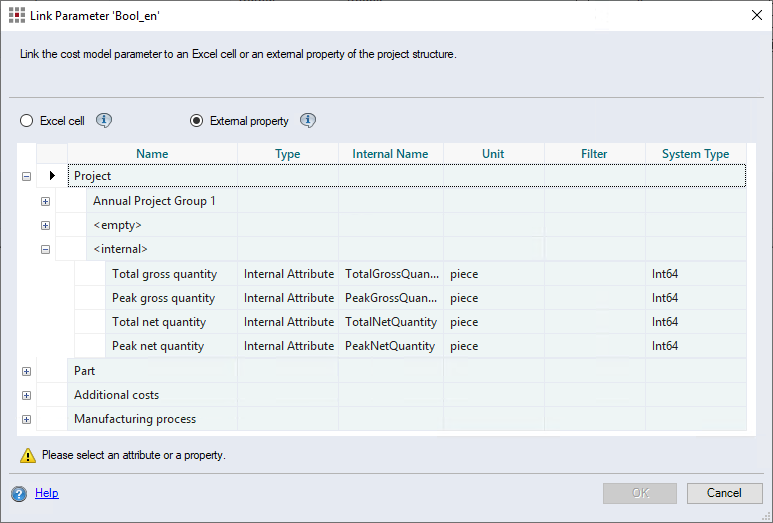Click the System Type column header
The height and width of the screenshot is (523, 773).
695,154
